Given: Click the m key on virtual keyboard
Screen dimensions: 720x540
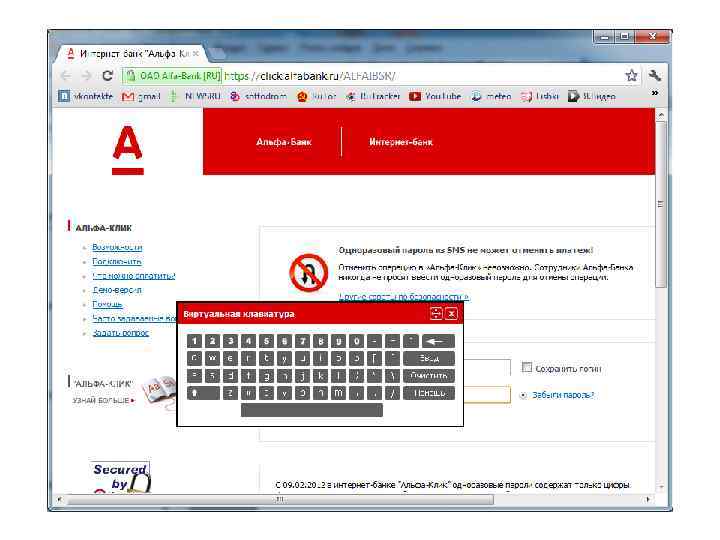Looking at the screenshot, I should pos(338,393).
